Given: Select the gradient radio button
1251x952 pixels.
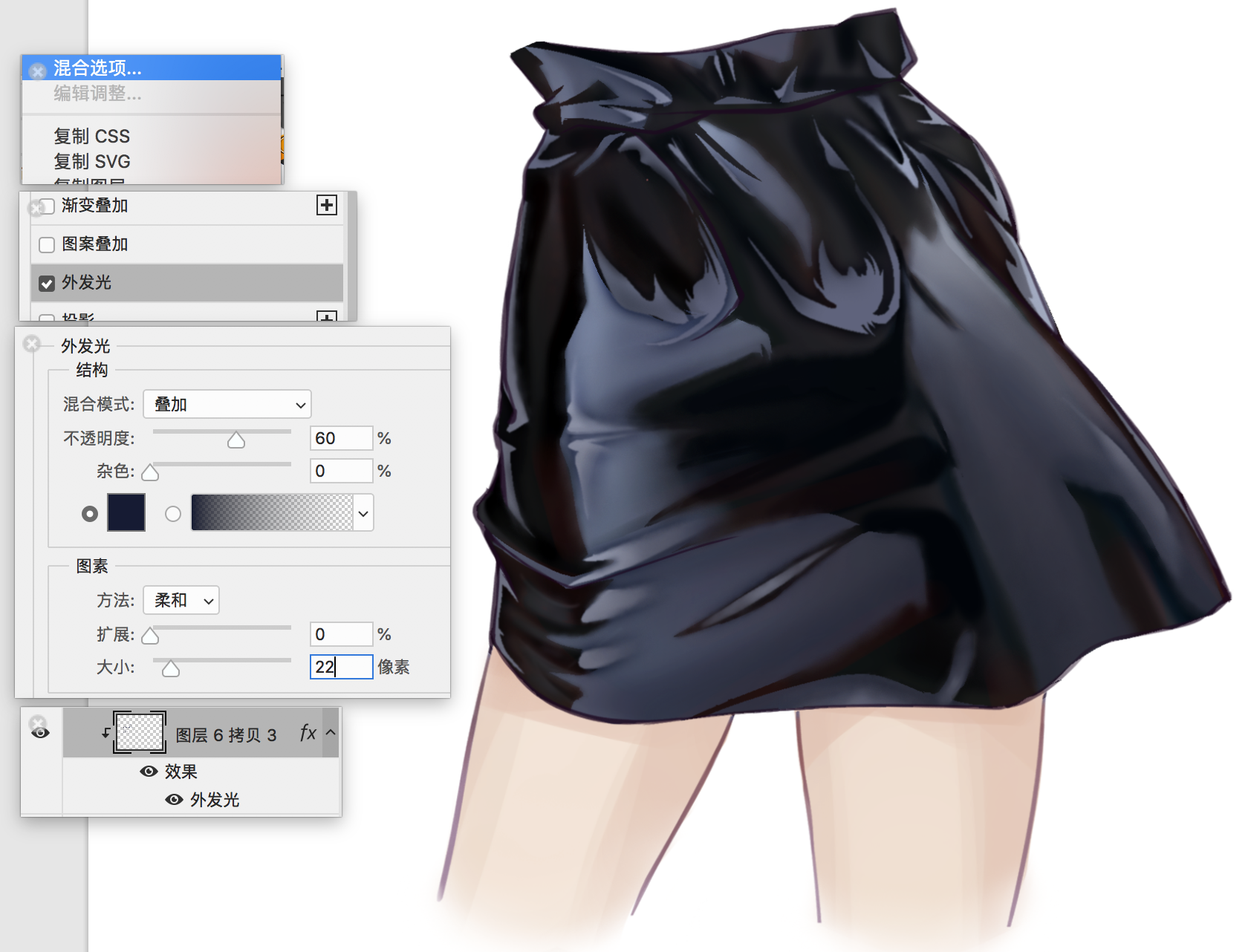Looking at the screenshot, I should pos(173,514).
